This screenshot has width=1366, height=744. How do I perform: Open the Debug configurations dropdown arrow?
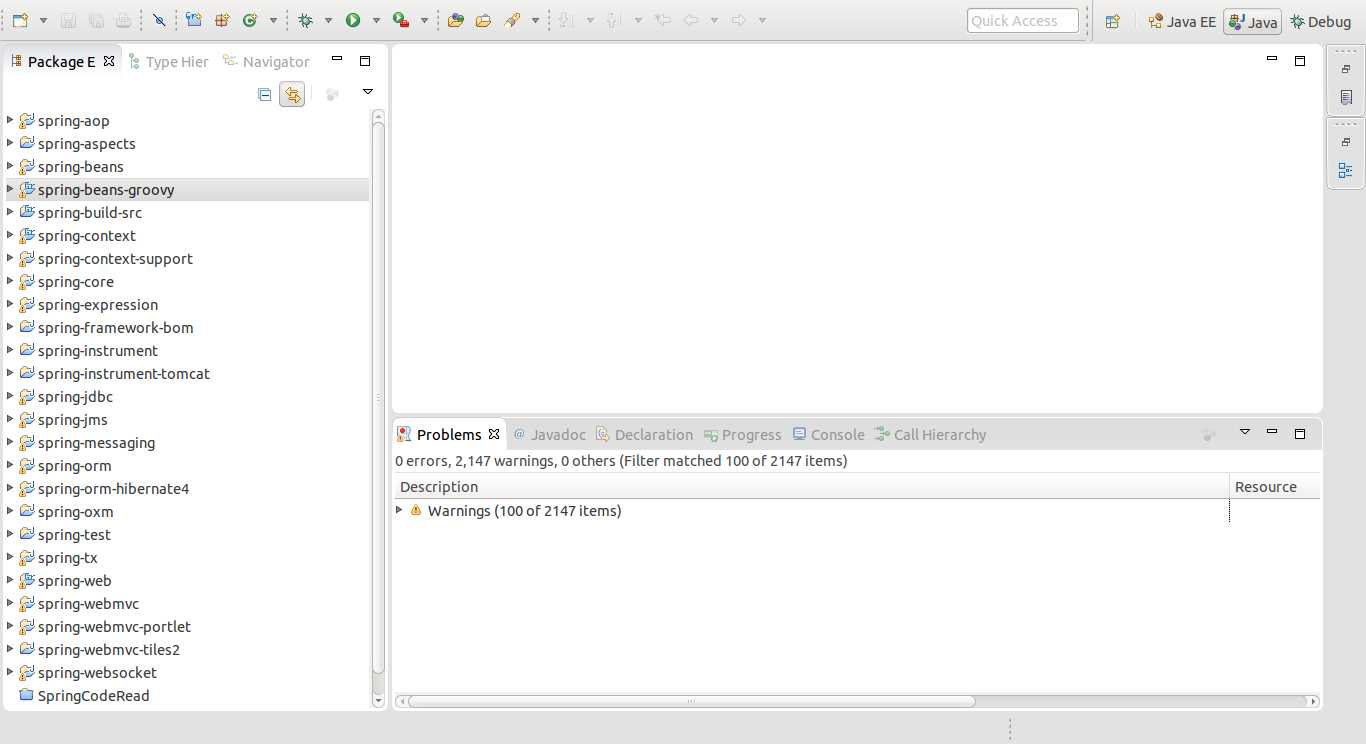pos(328,20)
